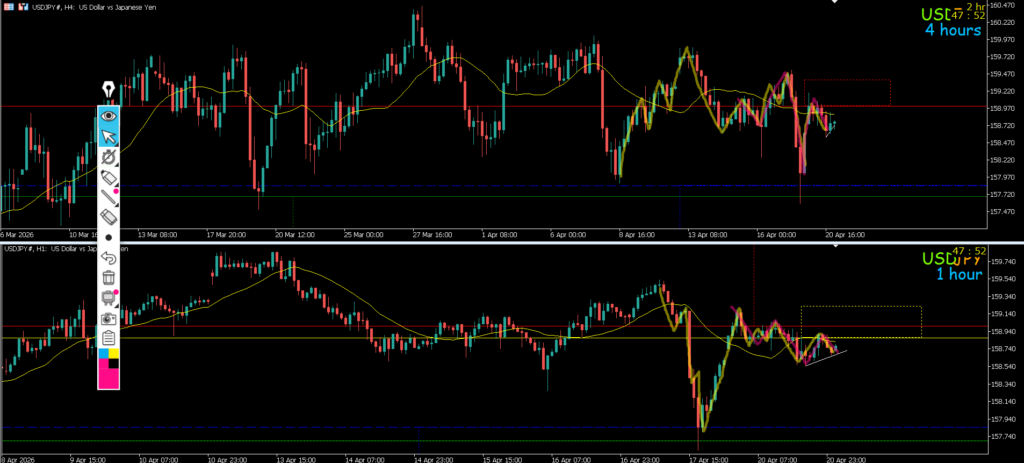Click the trash can to clear drawings
The width and height of the screenshot is (1024, 463).
[108, 277]
